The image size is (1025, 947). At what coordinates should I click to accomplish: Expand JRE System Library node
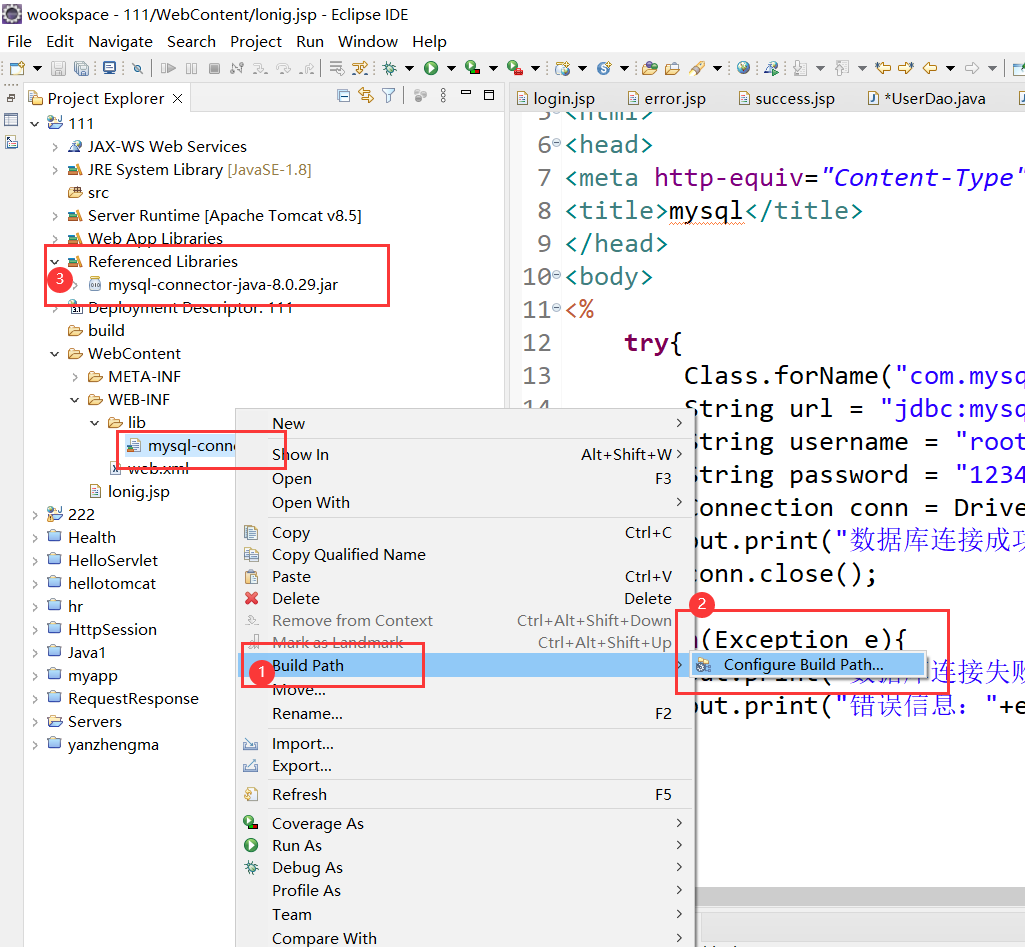pos(55,170)
